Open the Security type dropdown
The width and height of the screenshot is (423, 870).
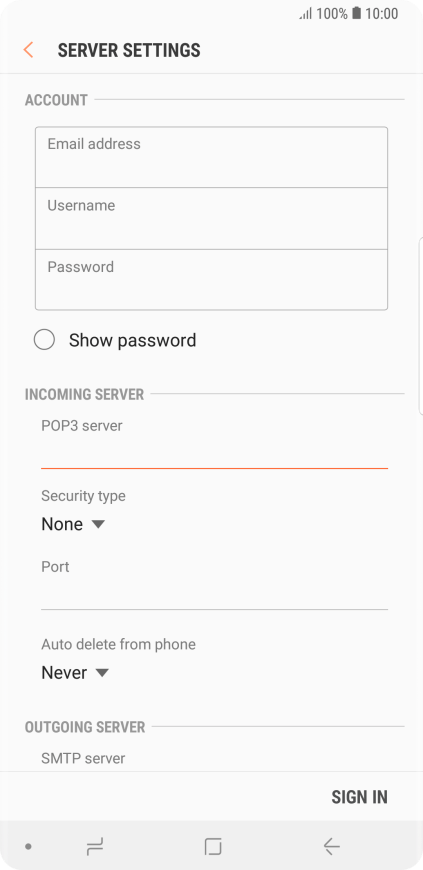(x=73, y=524)
